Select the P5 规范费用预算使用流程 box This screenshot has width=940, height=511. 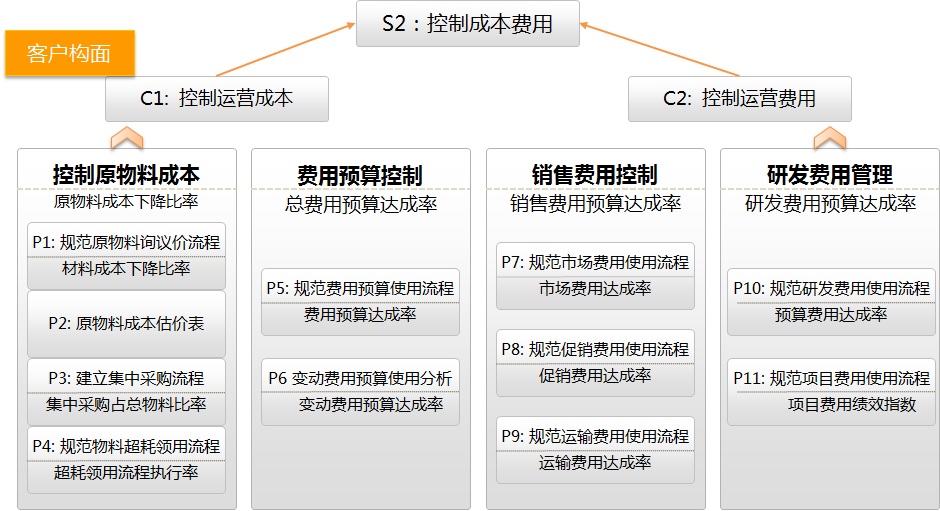pyautogui.click(x=360, y=288)
